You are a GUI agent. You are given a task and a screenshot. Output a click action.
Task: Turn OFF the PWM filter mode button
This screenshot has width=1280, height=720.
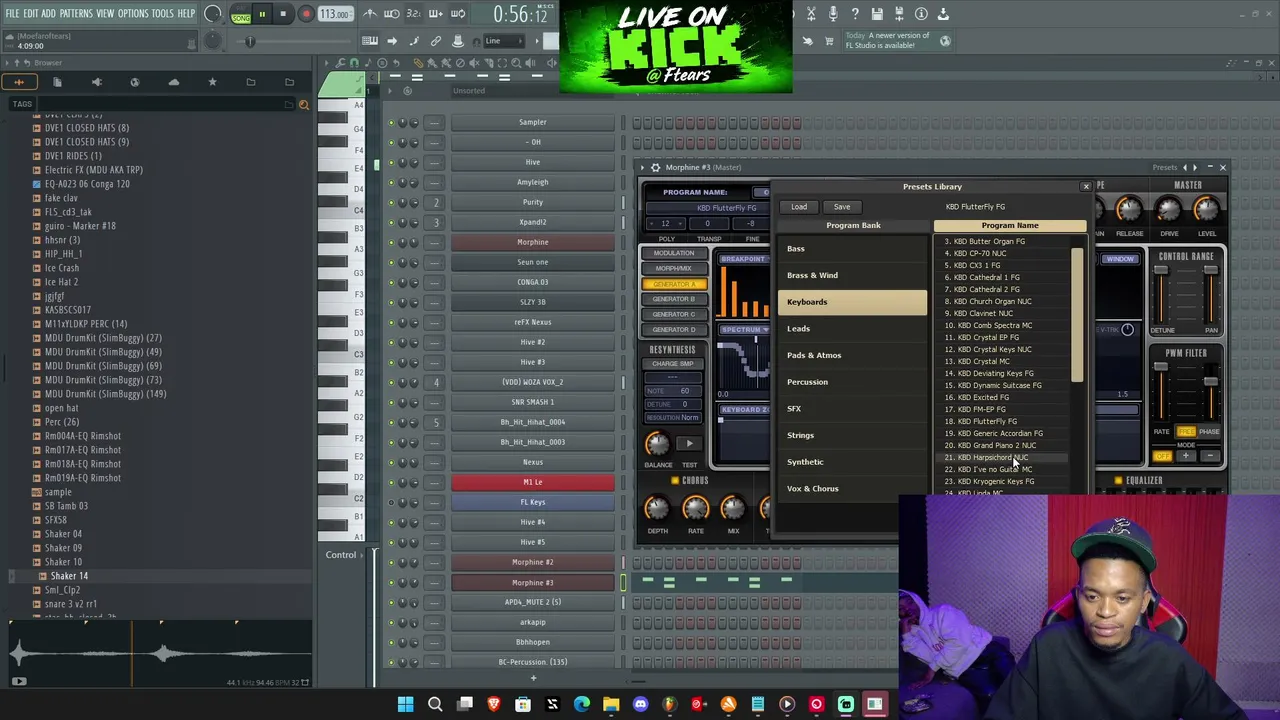[x=1163, y=457]
